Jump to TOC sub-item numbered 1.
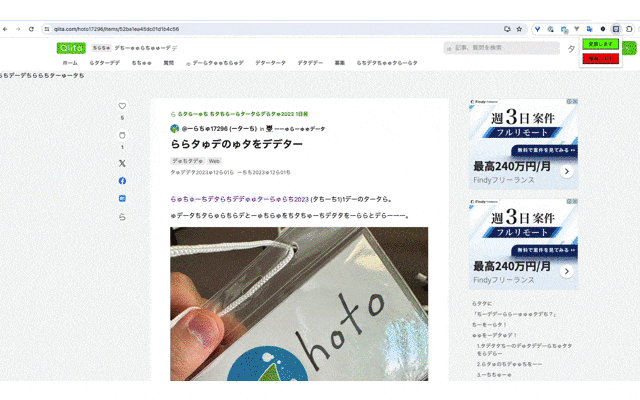The width and height of the screenshot is (640, 400). click(524, 349)
